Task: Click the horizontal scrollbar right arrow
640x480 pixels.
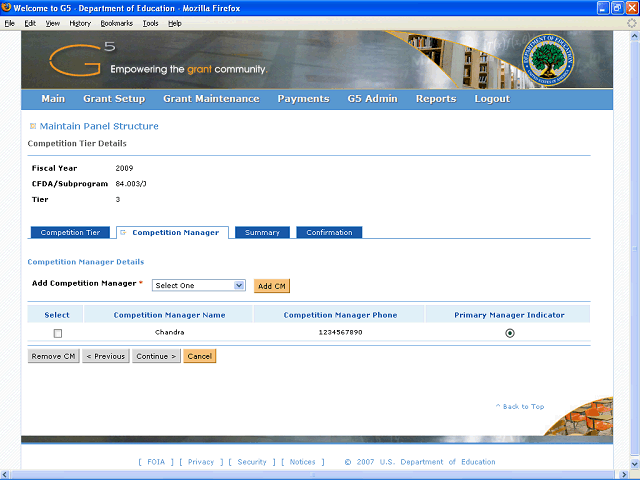Action: [624, 475]
